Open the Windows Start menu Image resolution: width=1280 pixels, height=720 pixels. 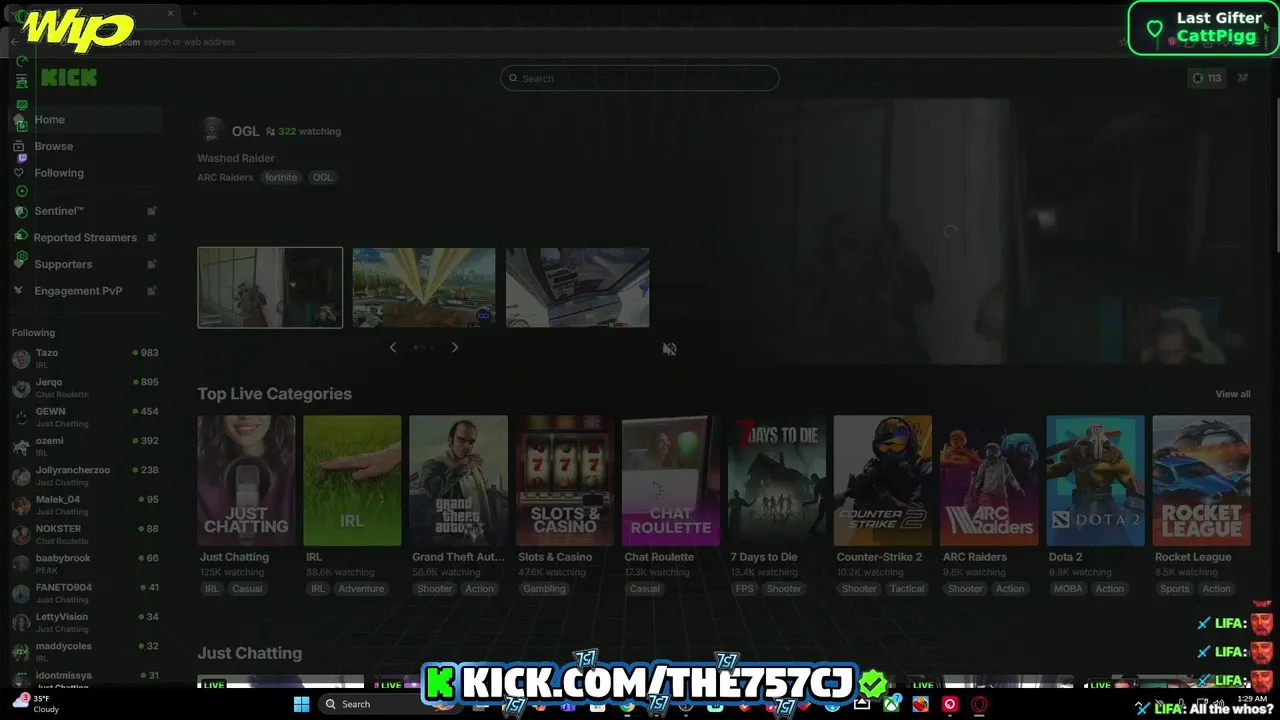click(x=301, y=704)
